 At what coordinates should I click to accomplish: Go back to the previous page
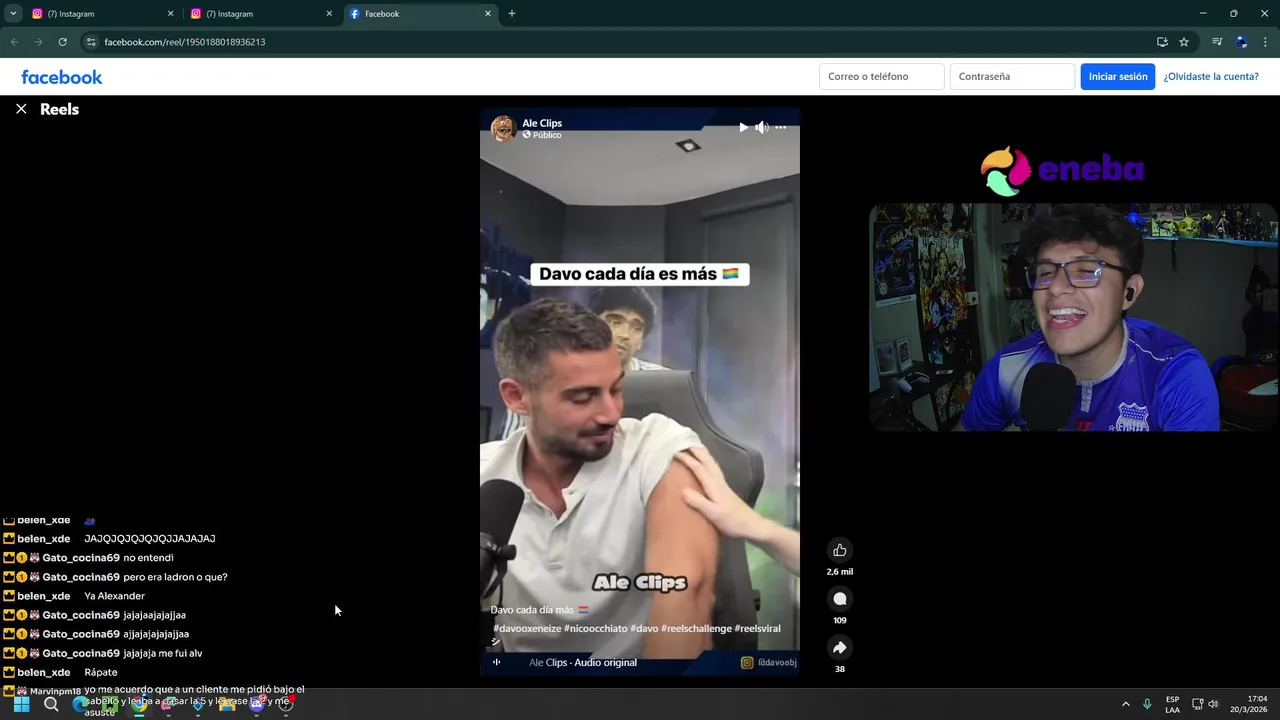pos(14,42)
